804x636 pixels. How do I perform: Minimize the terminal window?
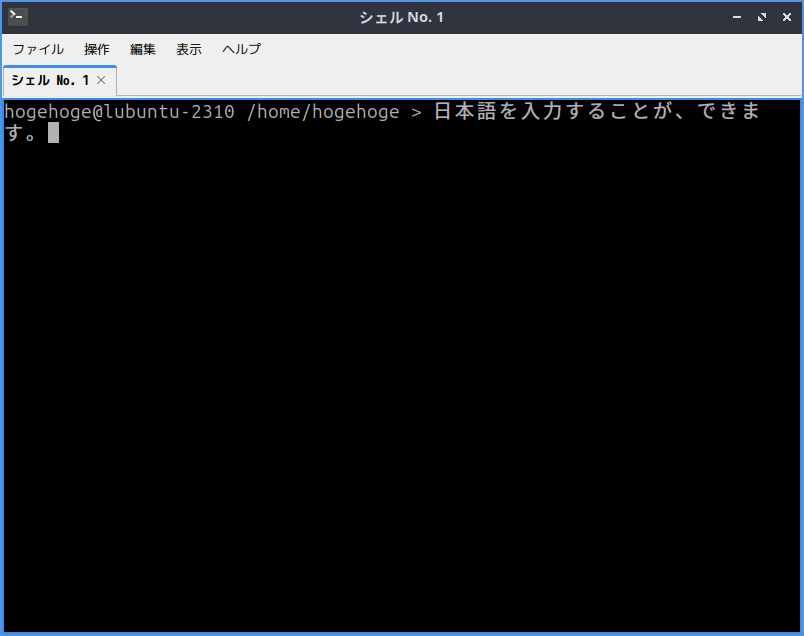tap(737, 17)
